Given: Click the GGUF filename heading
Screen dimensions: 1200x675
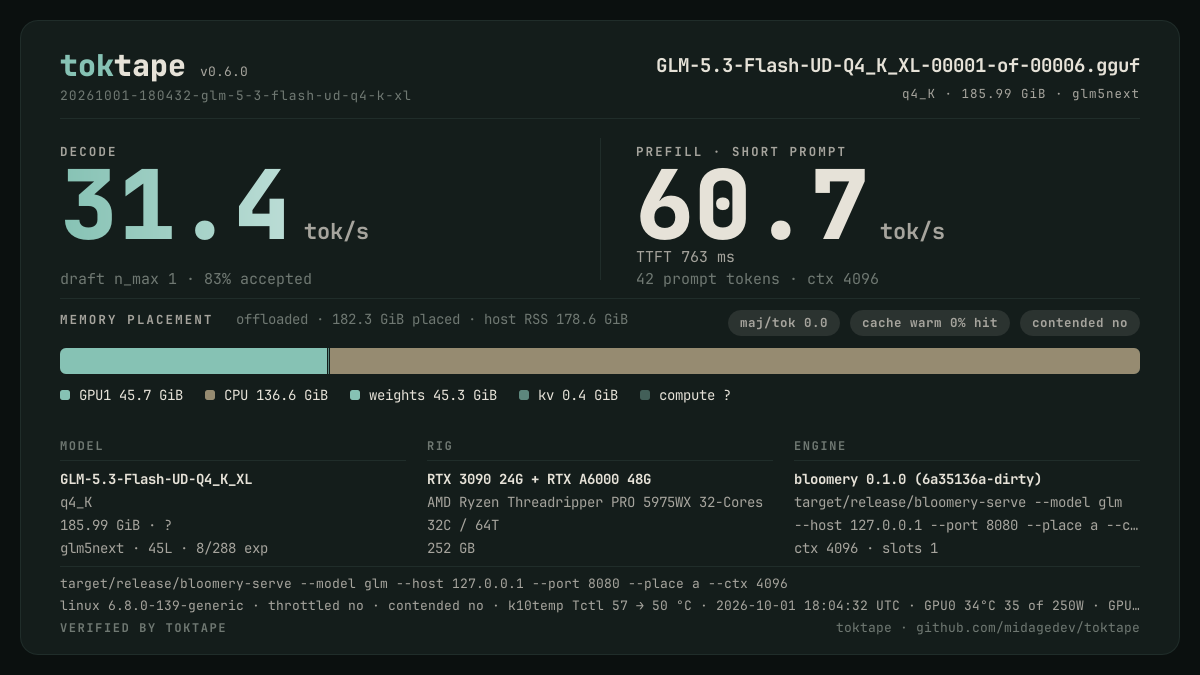Looking at the screenshot, I should pyautogui.click(x=898, y=66).
